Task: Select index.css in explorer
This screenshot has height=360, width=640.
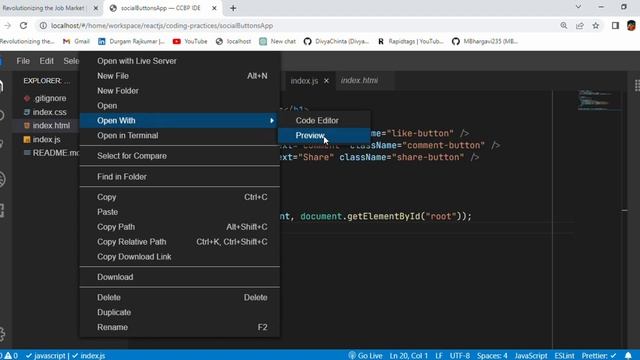Action: click(46, 112)
